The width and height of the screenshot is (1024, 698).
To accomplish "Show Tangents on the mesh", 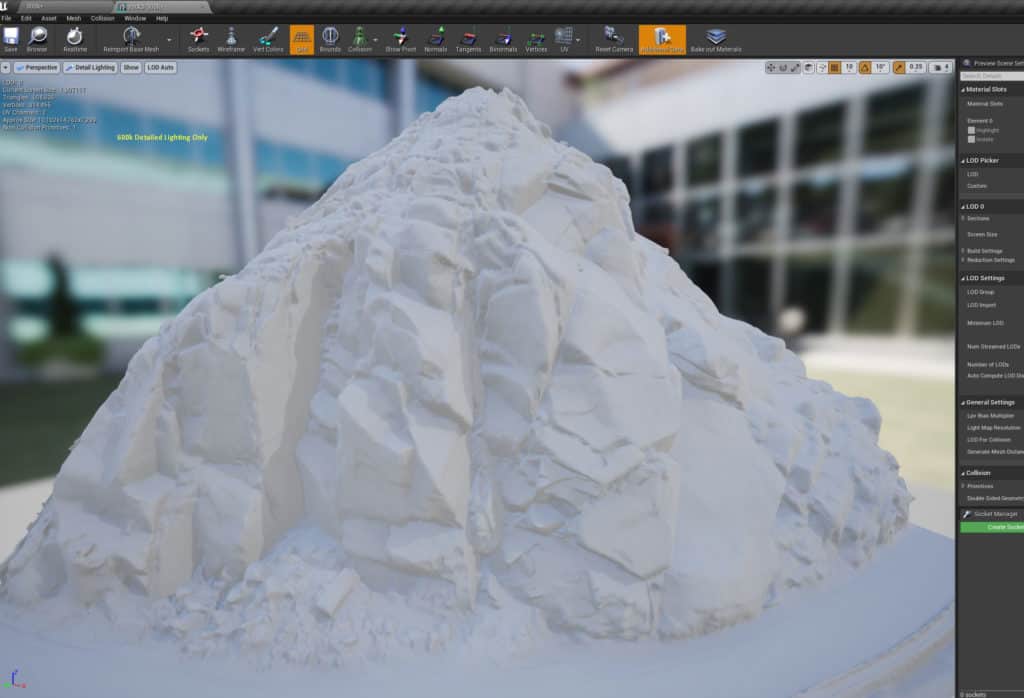I will click(x=468, y=39).
